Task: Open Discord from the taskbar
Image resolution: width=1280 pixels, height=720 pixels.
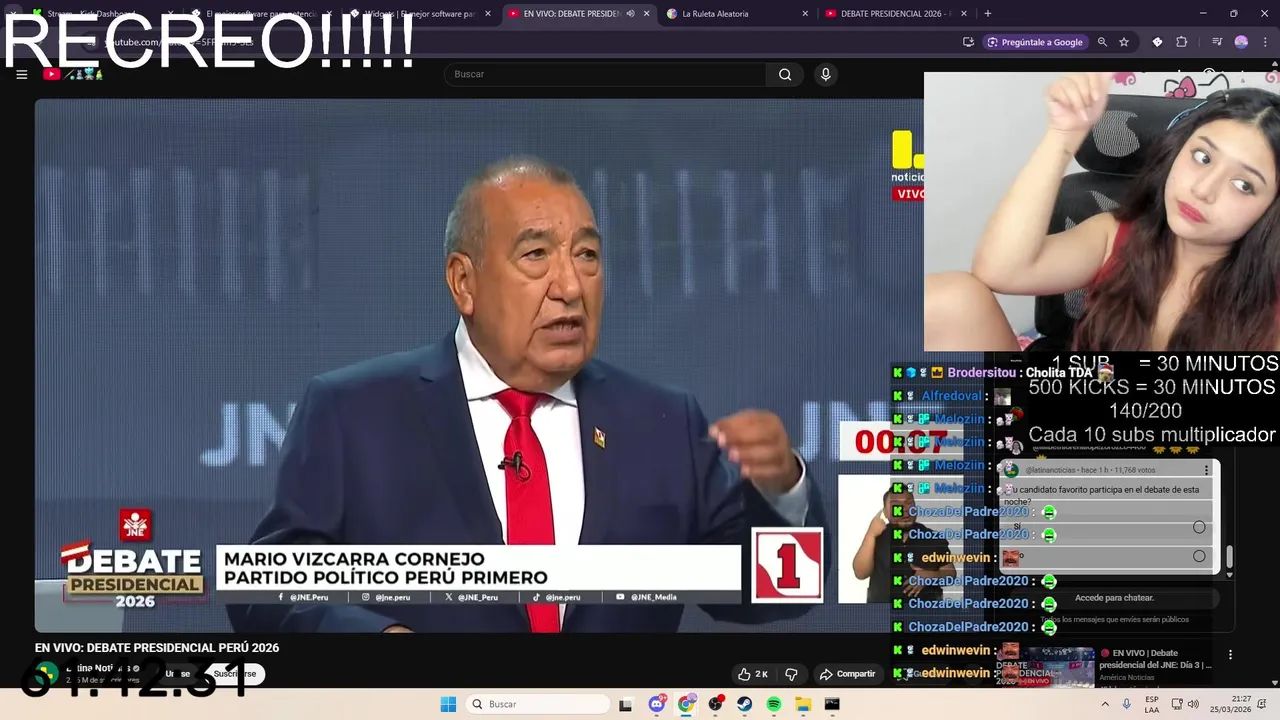Action: [x=657, y=704]
